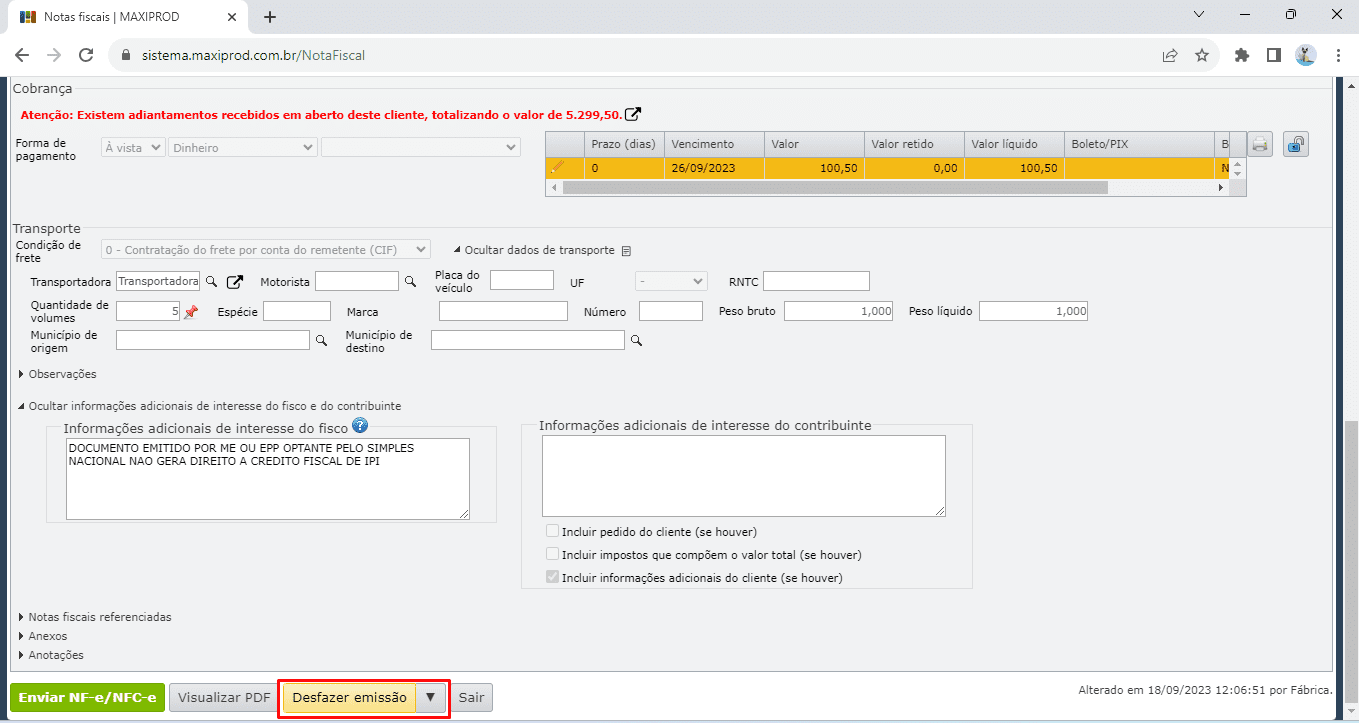The width and height of the screenshot is (1359, 723).
Task: Open Transportadora record external link icon
Action: 235,282
